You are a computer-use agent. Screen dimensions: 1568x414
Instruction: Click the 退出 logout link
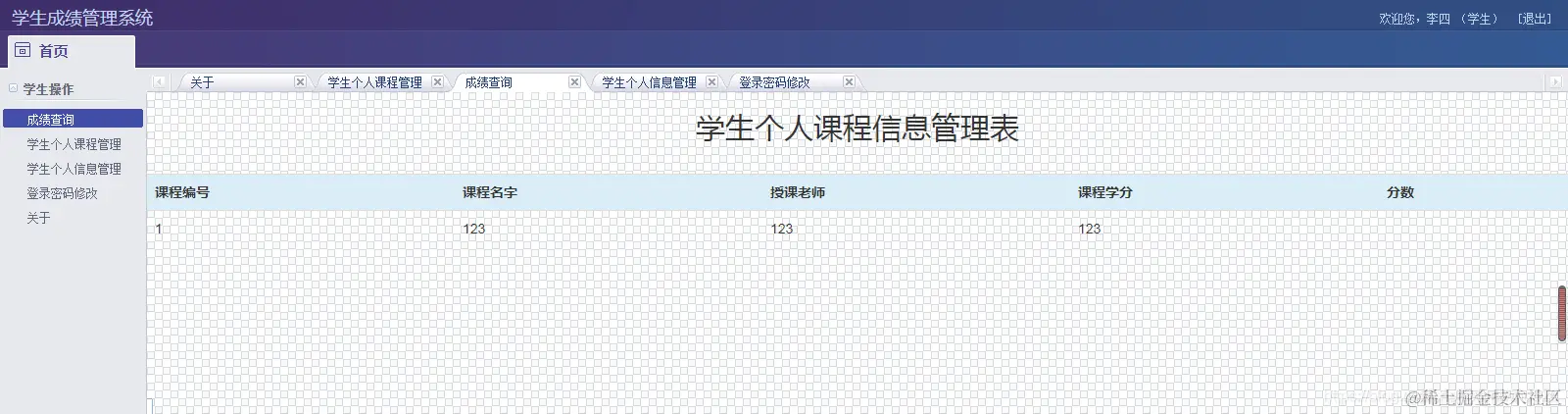(1534, 19)
